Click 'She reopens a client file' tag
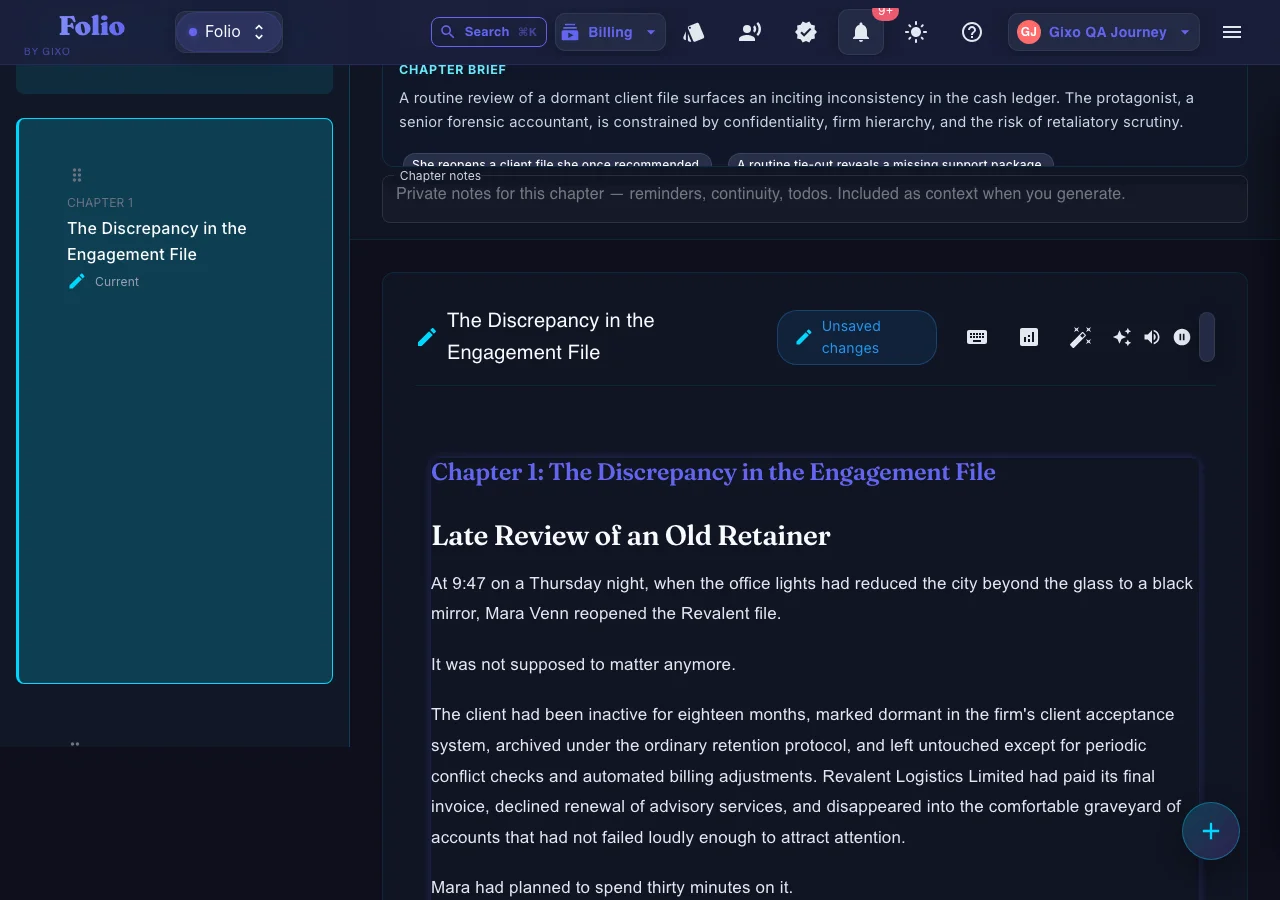The image size is (1280, 900). [557, 162]
